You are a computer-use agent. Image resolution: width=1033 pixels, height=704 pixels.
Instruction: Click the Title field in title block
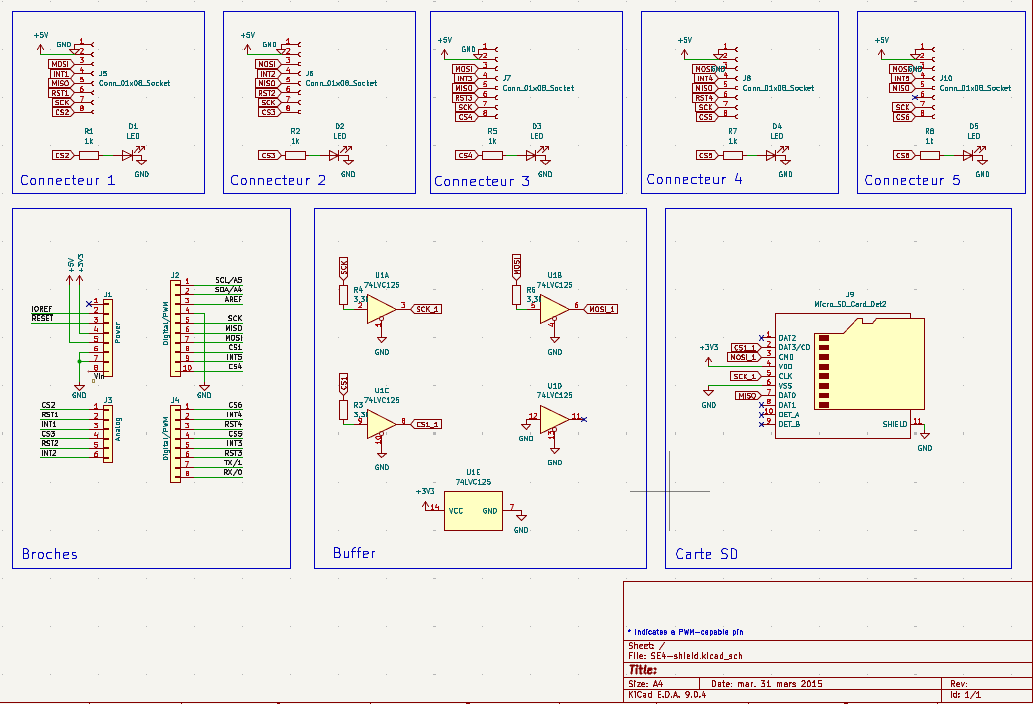pos(643,669)
